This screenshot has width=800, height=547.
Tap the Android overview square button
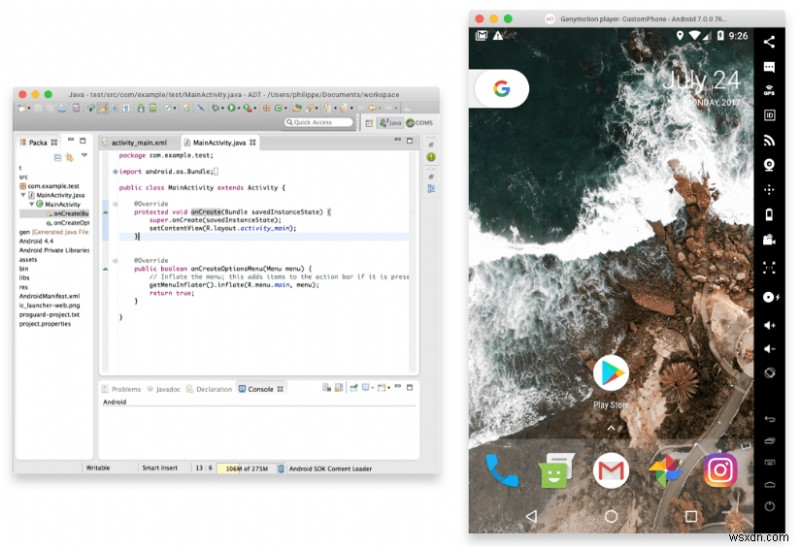coord(691,516)
